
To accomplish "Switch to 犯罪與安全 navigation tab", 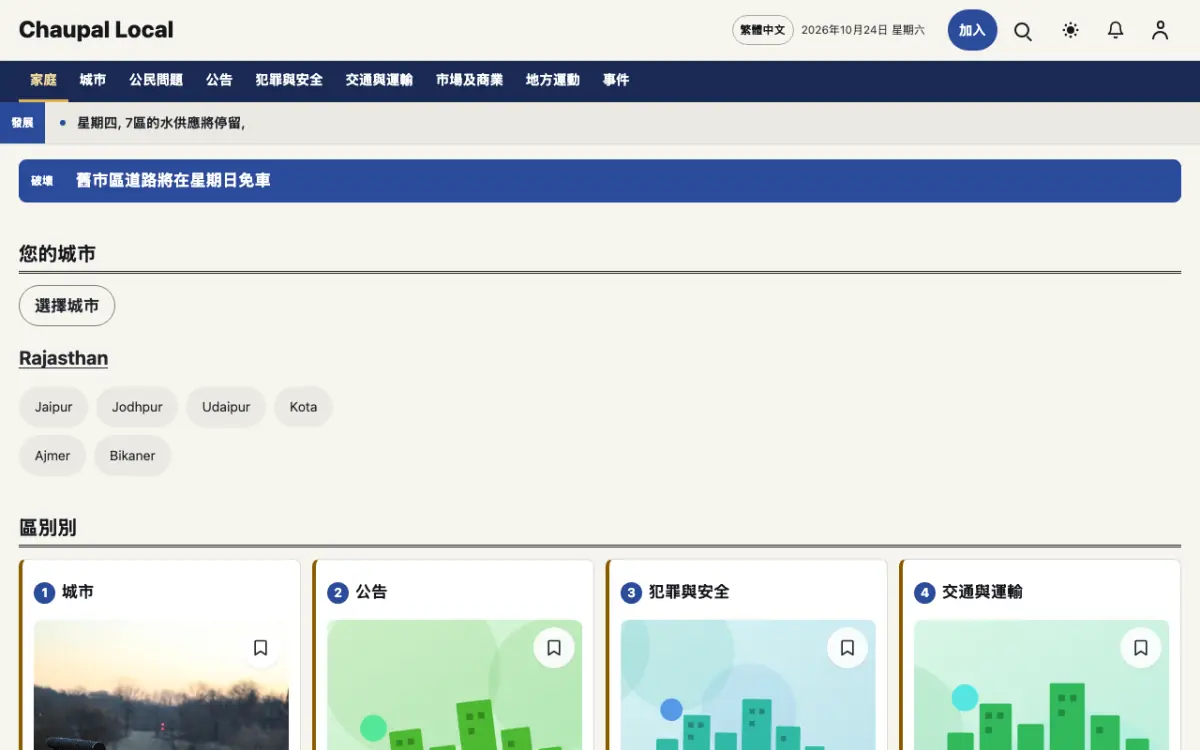I will 289,80.
